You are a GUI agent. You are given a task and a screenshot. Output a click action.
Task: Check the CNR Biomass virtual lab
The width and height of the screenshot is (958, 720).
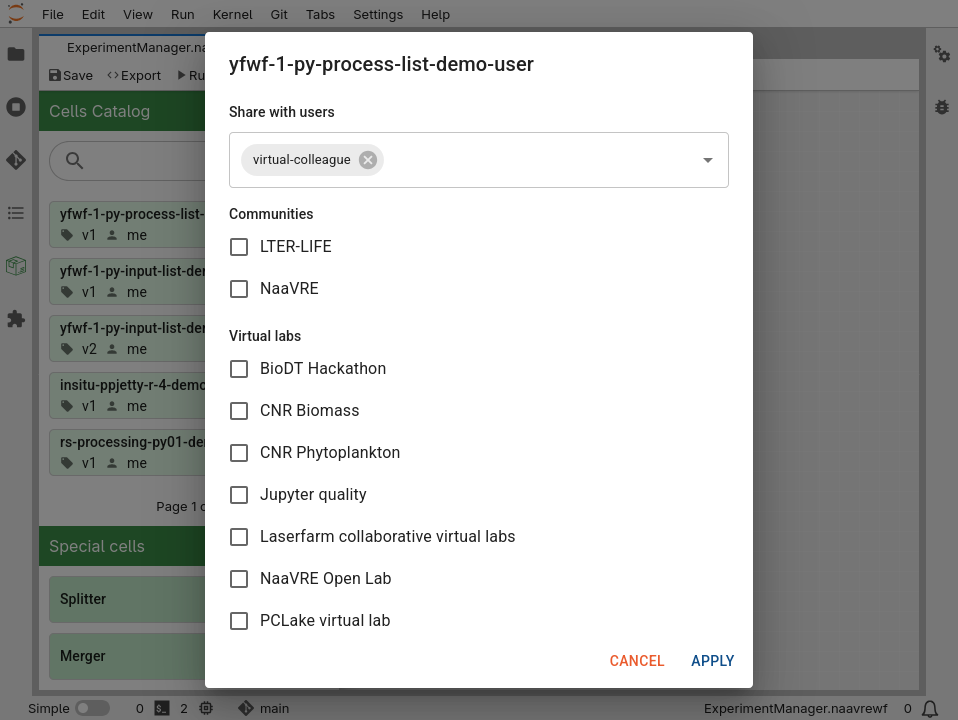pyautogui.click(x=239, y=410)
